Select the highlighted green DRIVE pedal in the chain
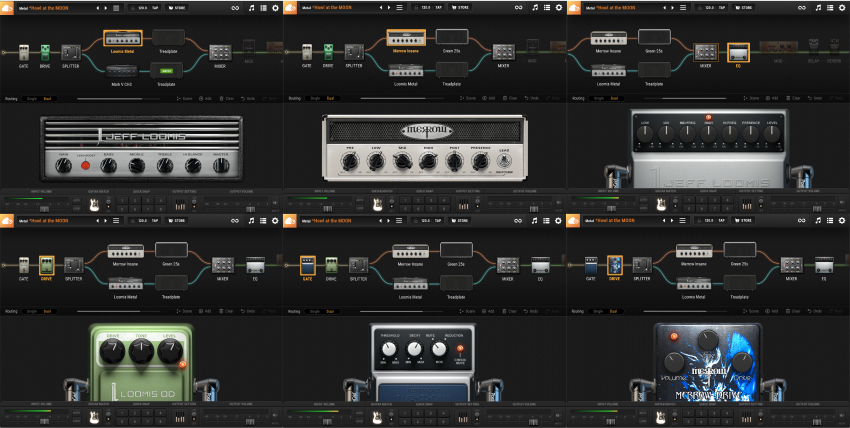The image size is (850, 428). tap(46, 265)
